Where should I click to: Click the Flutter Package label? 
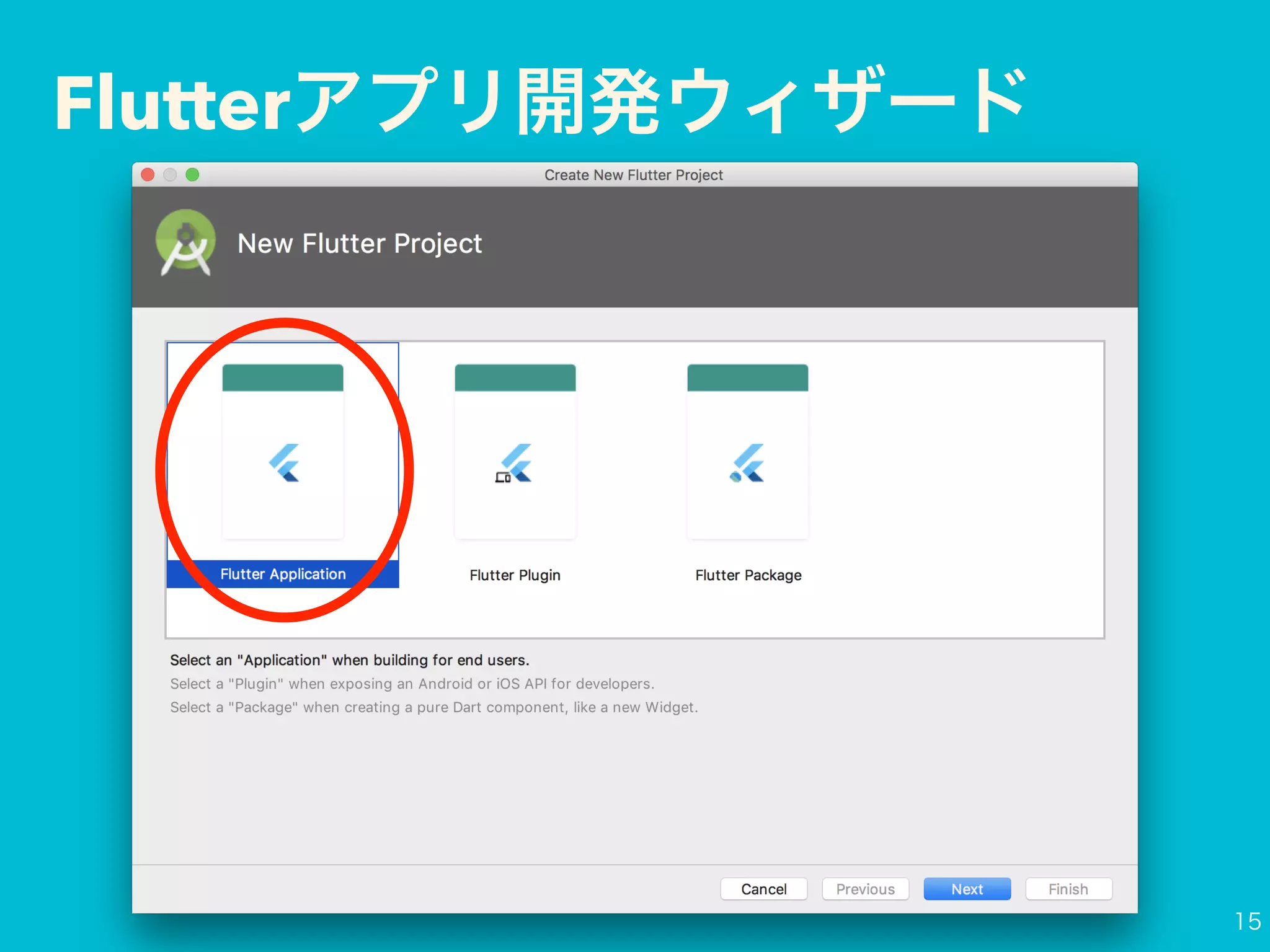pos(748,575)
